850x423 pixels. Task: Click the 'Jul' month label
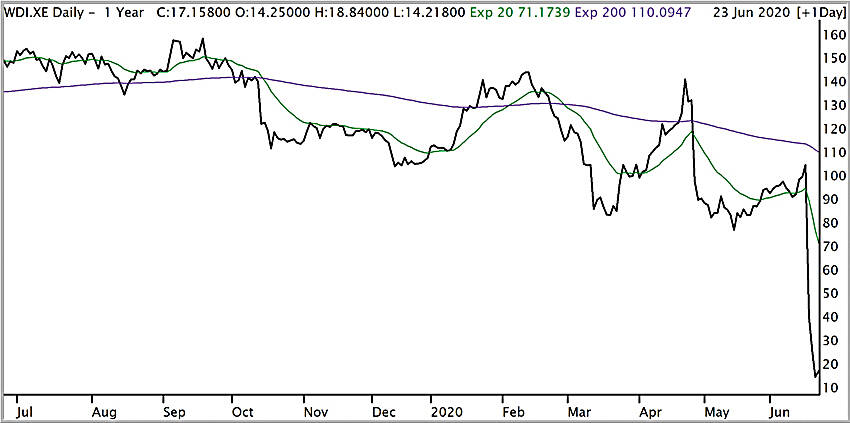click(24, 412)
